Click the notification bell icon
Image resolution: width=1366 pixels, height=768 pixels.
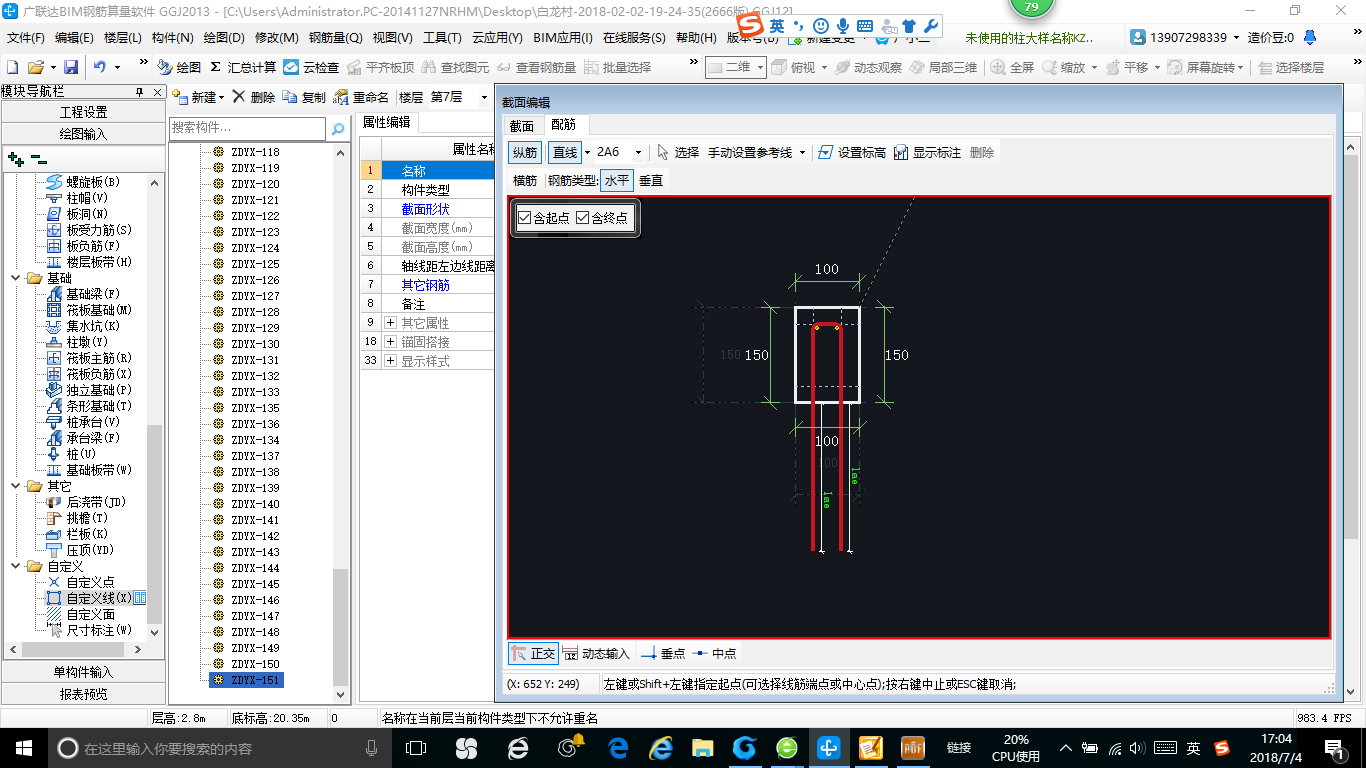click(1309, 37)
